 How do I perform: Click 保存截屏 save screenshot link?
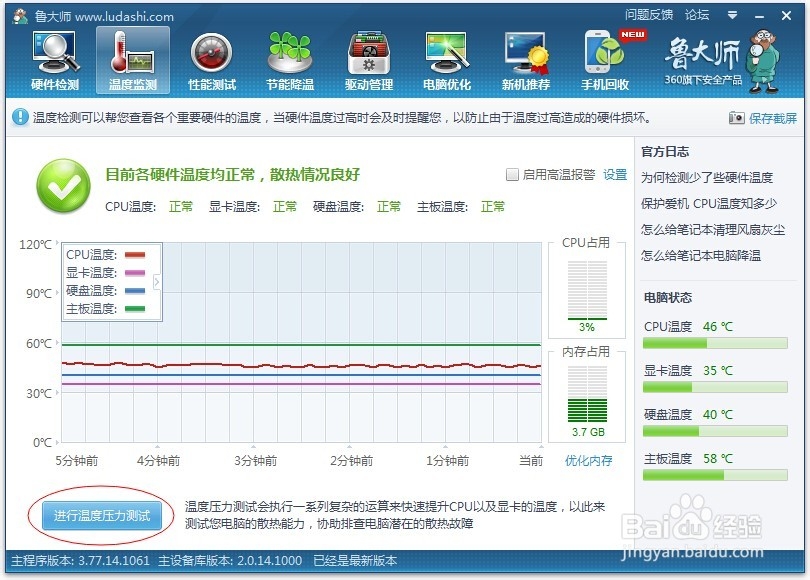click(x=773, y=118)
